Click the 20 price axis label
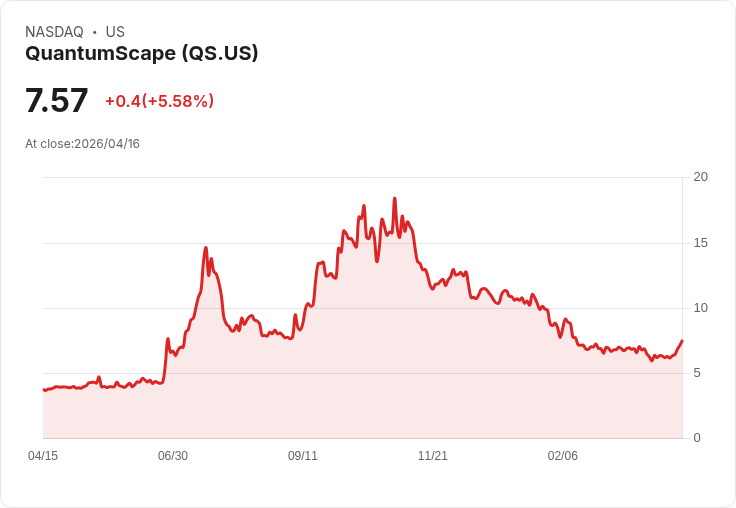The image size is (736, 508). pyautogui.click(x=701, y=177)
